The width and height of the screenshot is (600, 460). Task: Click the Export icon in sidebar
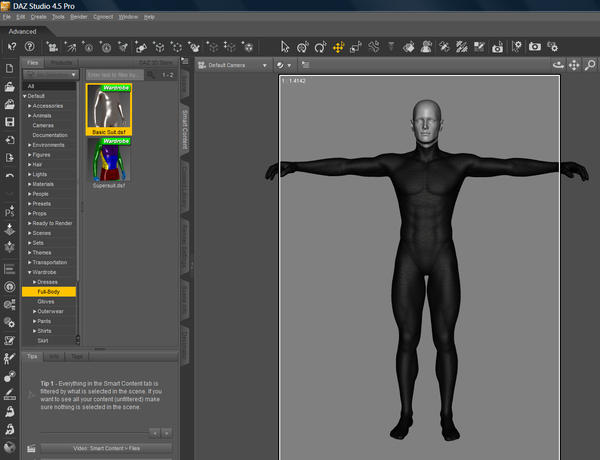[x=9, y=158]
